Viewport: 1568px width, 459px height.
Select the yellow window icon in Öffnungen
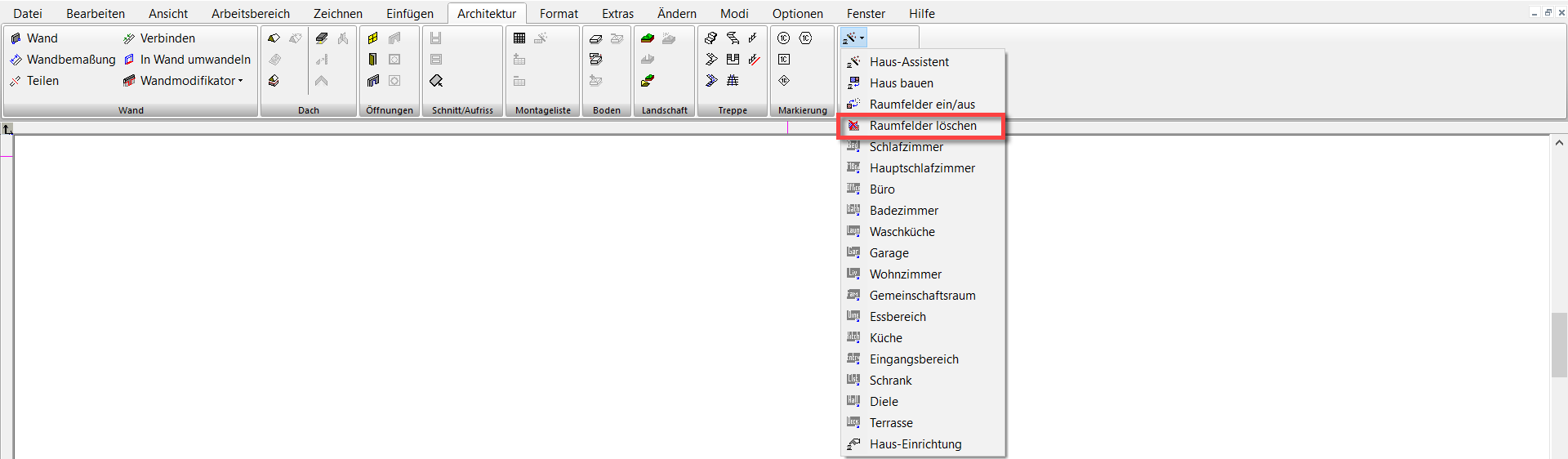[373, 38]
